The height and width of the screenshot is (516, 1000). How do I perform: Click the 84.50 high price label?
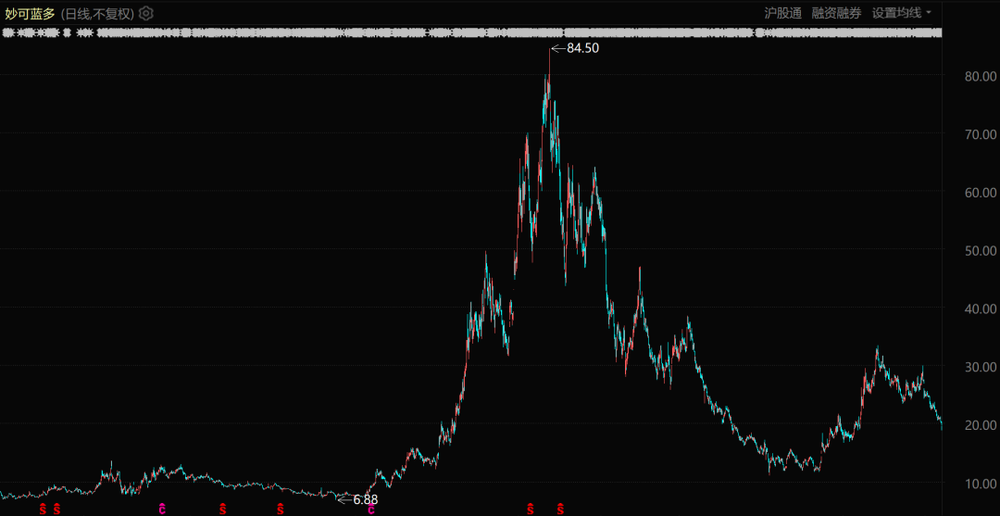pos(582,48)
